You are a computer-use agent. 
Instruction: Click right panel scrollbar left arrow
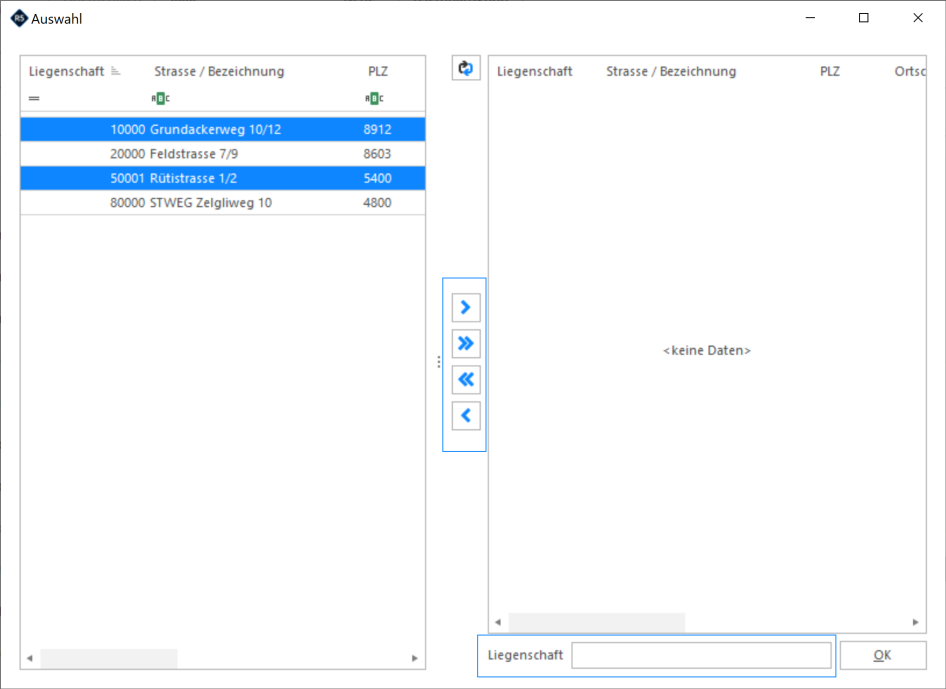pos(498,622)
